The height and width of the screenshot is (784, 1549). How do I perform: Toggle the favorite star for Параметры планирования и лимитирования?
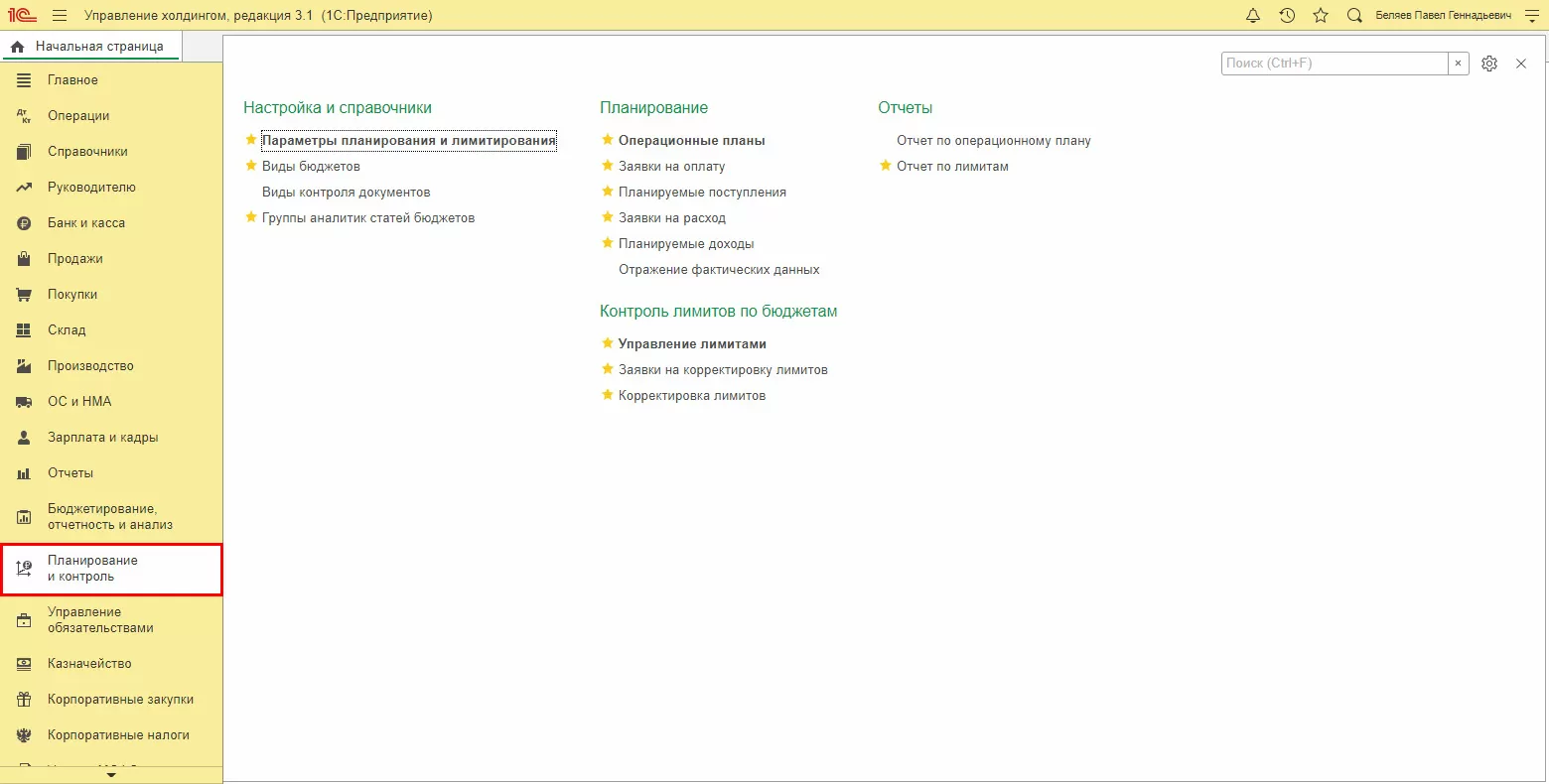[x=251, y=140]
